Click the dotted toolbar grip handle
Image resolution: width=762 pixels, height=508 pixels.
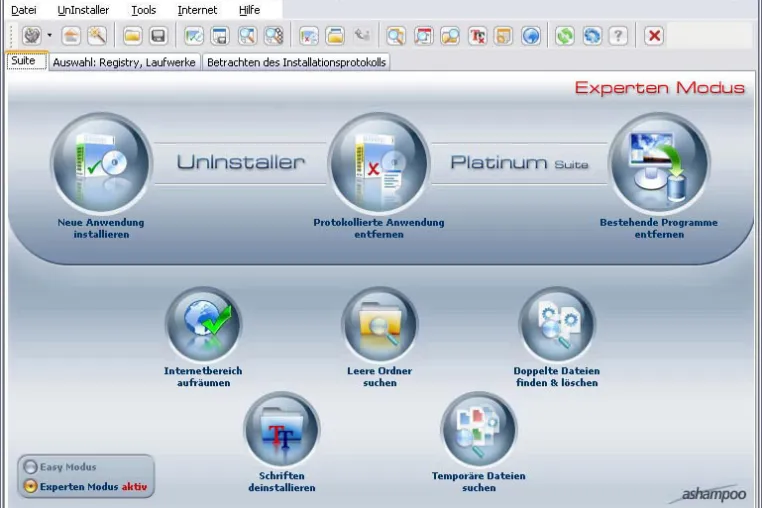pos(12,35)
